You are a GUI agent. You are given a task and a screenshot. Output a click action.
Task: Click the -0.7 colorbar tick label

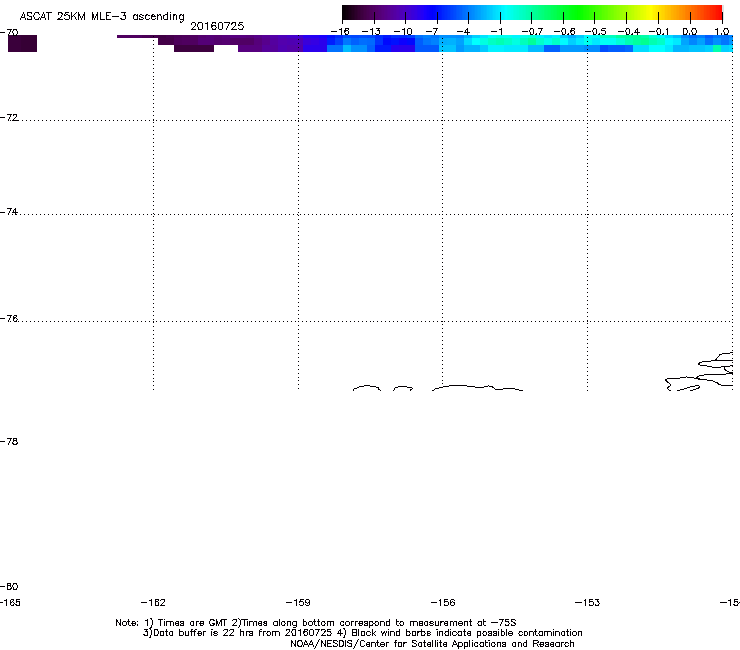[532, 32]
